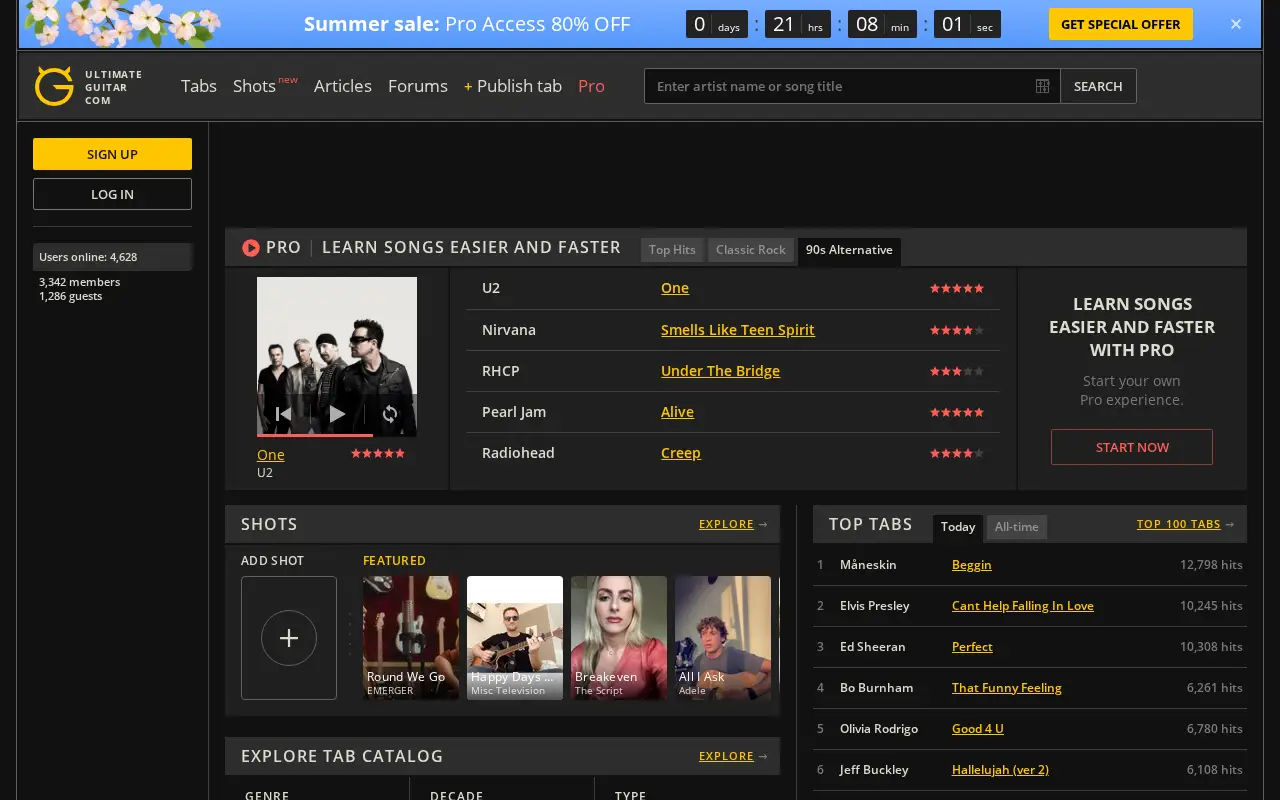The width and height of the screenshot is (1280, 800).
Task: Open the Beggin tab link
Action: pyautogui.click(x=972, y=565)
